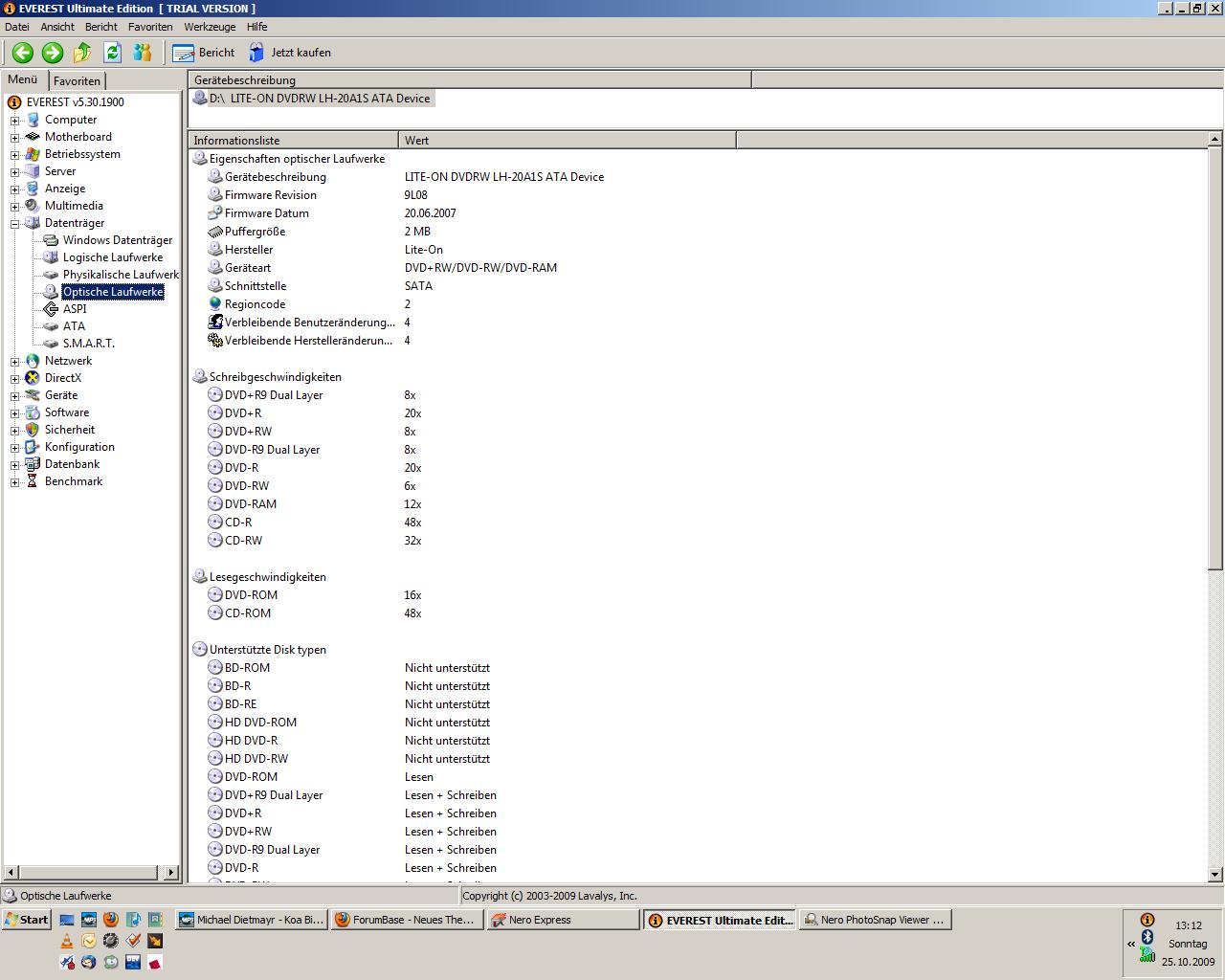Open the Favoriten menu
Image resolution: width=1225 pixels, height=980 pixels.
point(150,27)
